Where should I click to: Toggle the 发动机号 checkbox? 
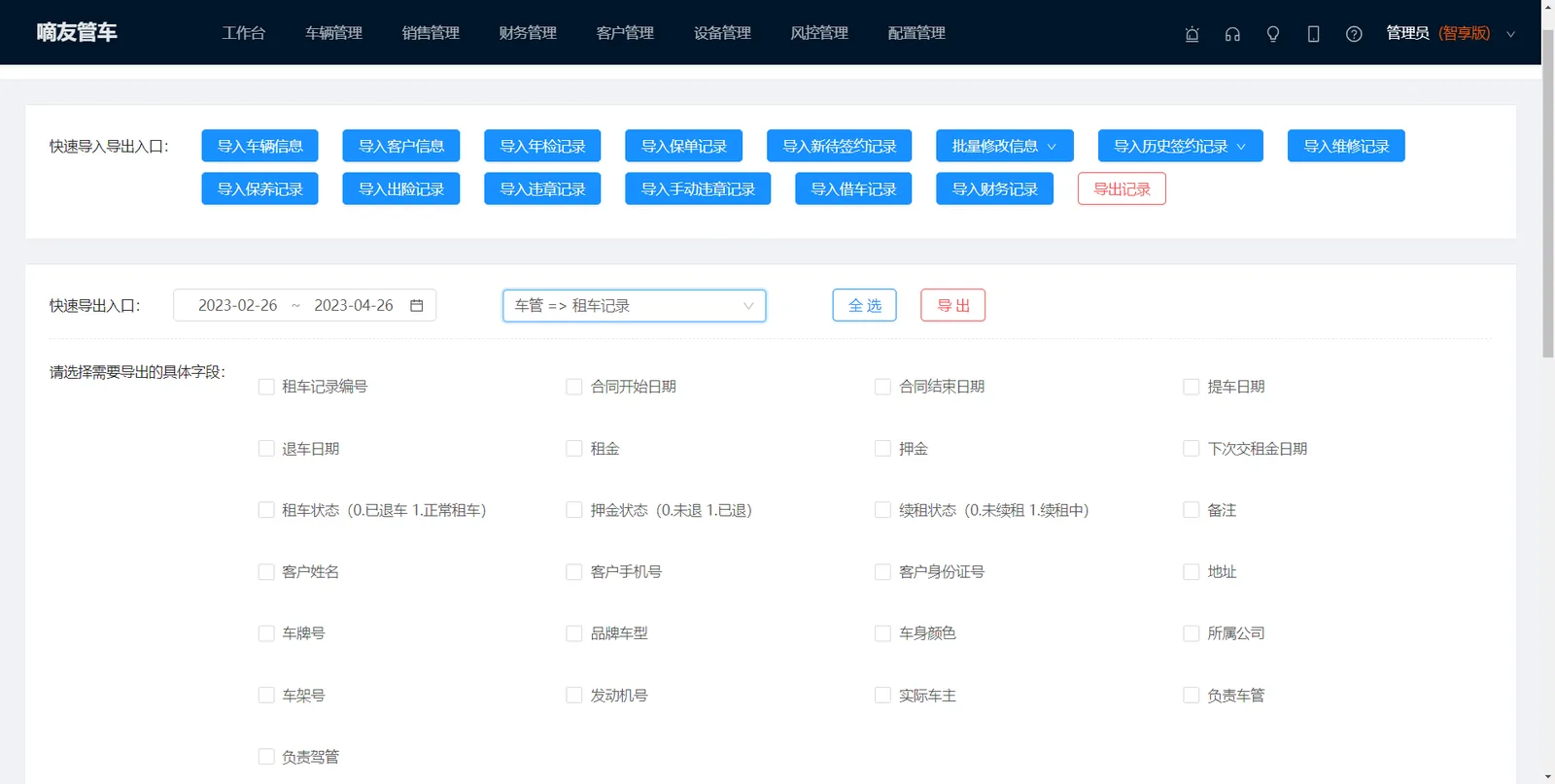coord(574,696)
